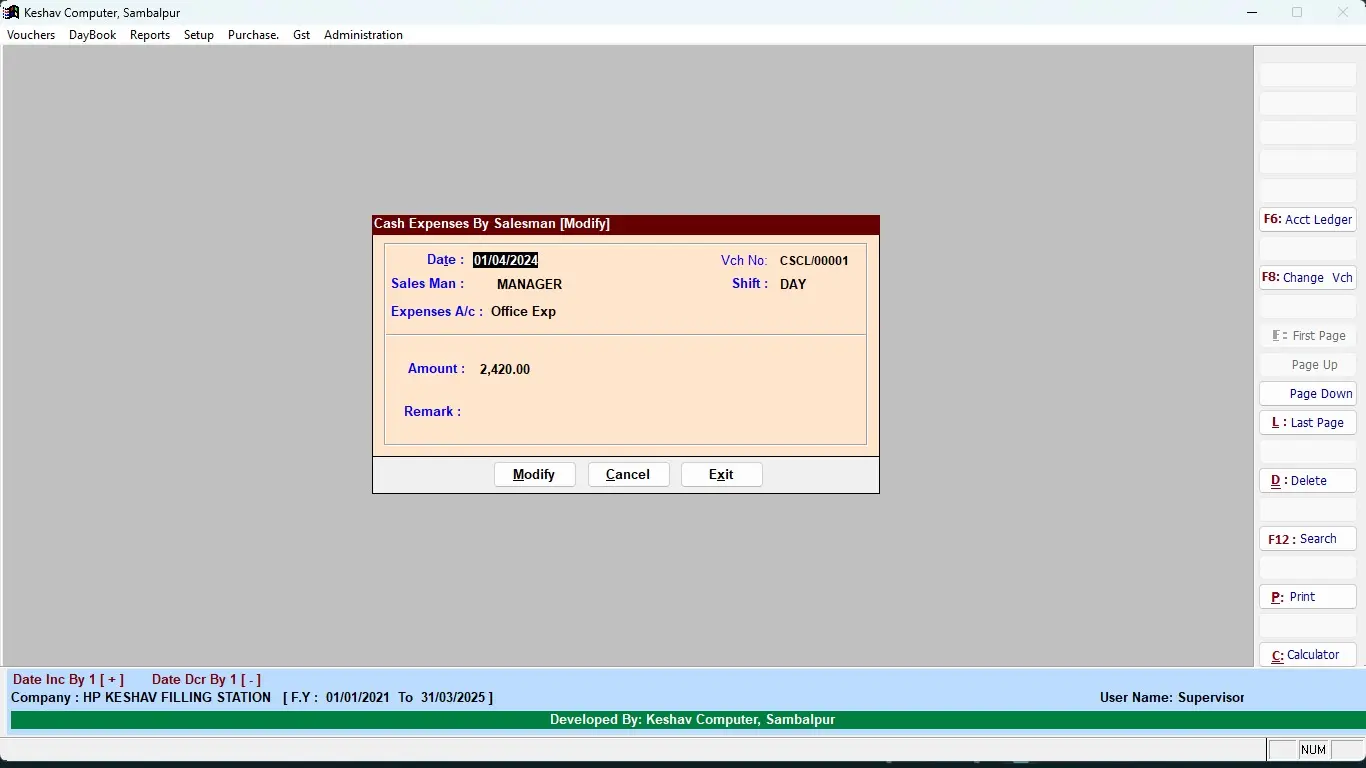Click the NUM status bar indicator
Screen dimensions: 1366x768
[x=1313, y=750]
